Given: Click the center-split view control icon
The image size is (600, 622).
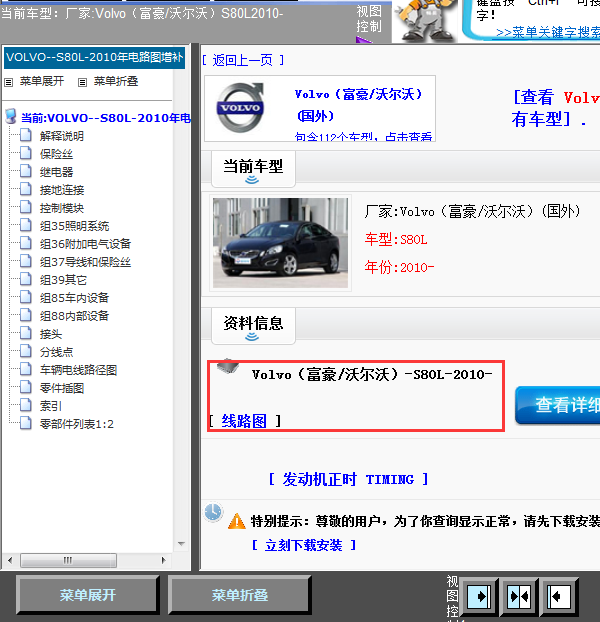Looking at the screenshot, I should click(x=519, y=596).
